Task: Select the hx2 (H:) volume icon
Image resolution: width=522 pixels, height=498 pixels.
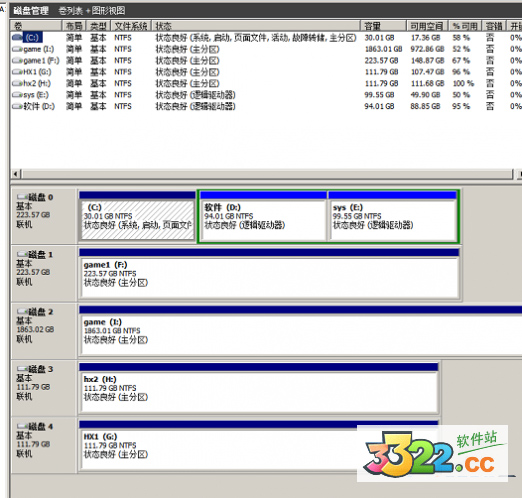Action: coord(17,83)
